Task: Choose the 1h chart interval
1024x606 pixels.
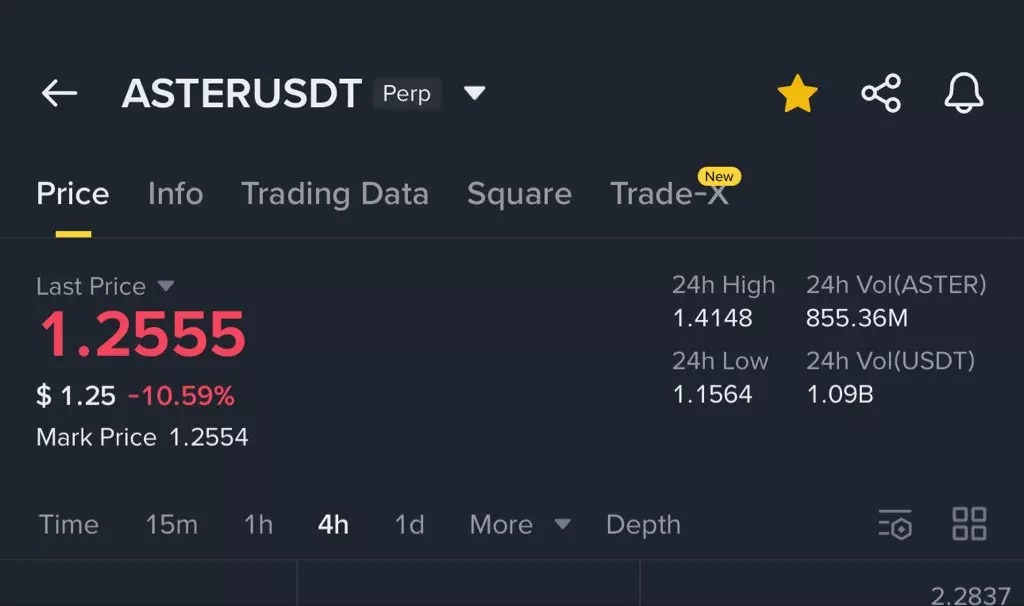Action: point(258,524)
